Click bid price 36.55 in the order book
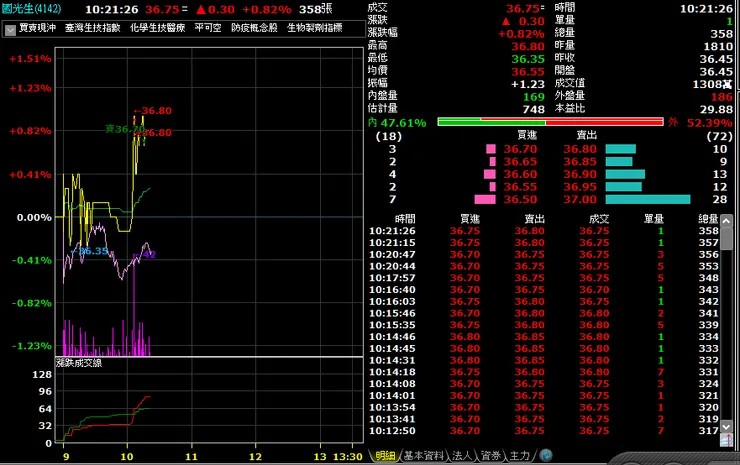Viewport: 740px width, 465px height. 520,187
